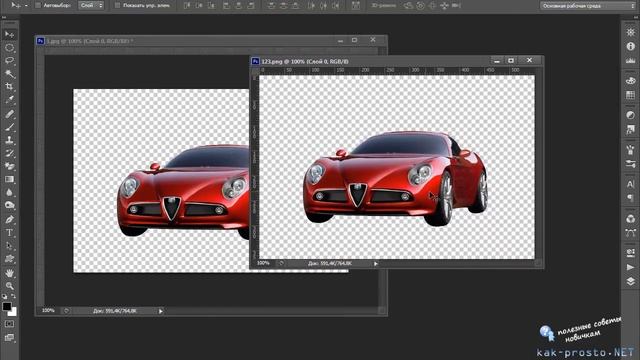Screen dimensions: 640x360
Task: Open the Paragraph panel icon
Action: click(x=630, y=198)
